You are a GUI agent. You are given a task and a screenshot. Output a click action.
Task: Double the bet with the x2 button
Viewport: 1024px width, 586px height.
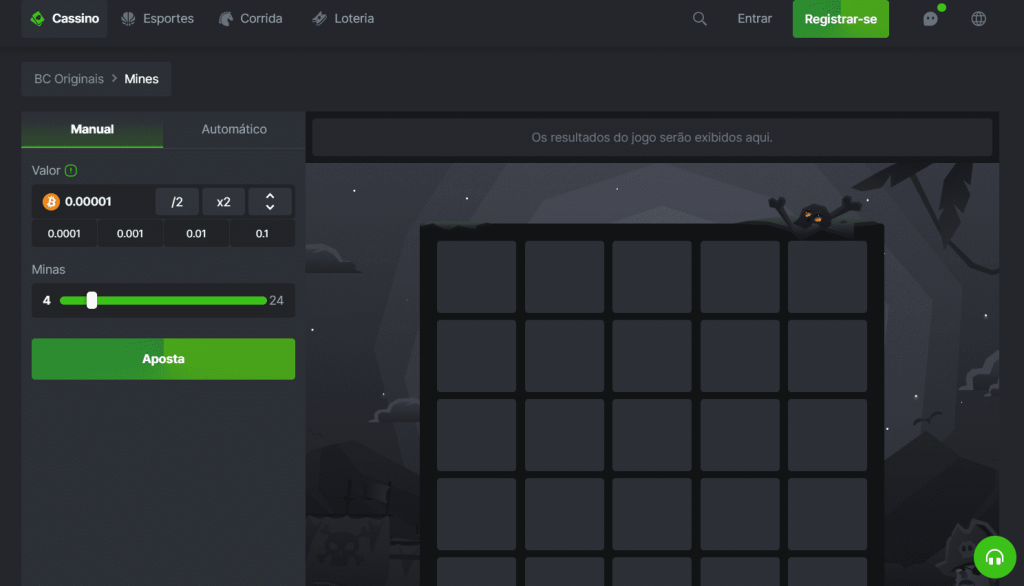pyautogui.click(x=222, y=201)
